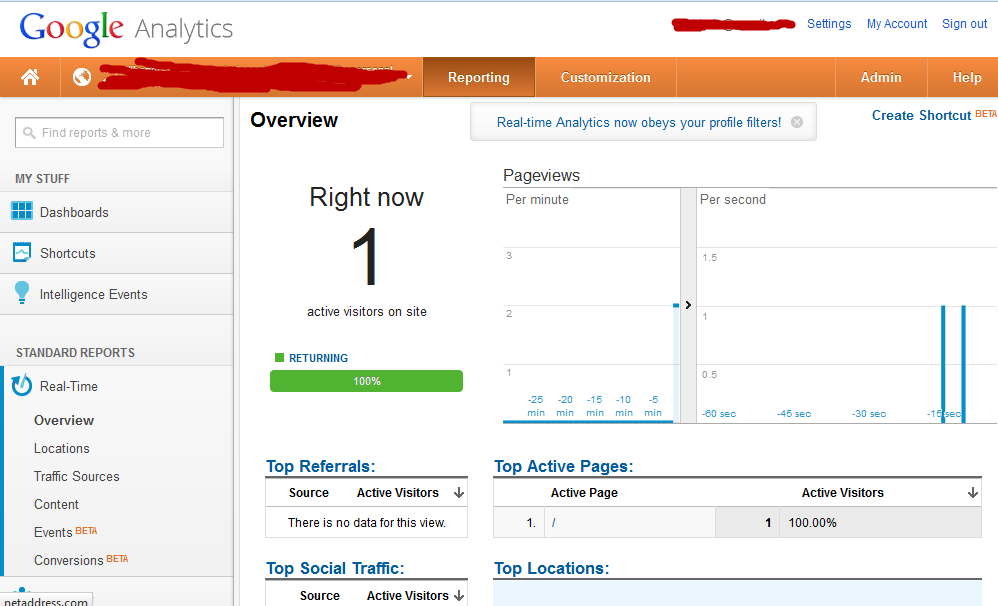Click the per-minute pageview bar

coord(676,363)
